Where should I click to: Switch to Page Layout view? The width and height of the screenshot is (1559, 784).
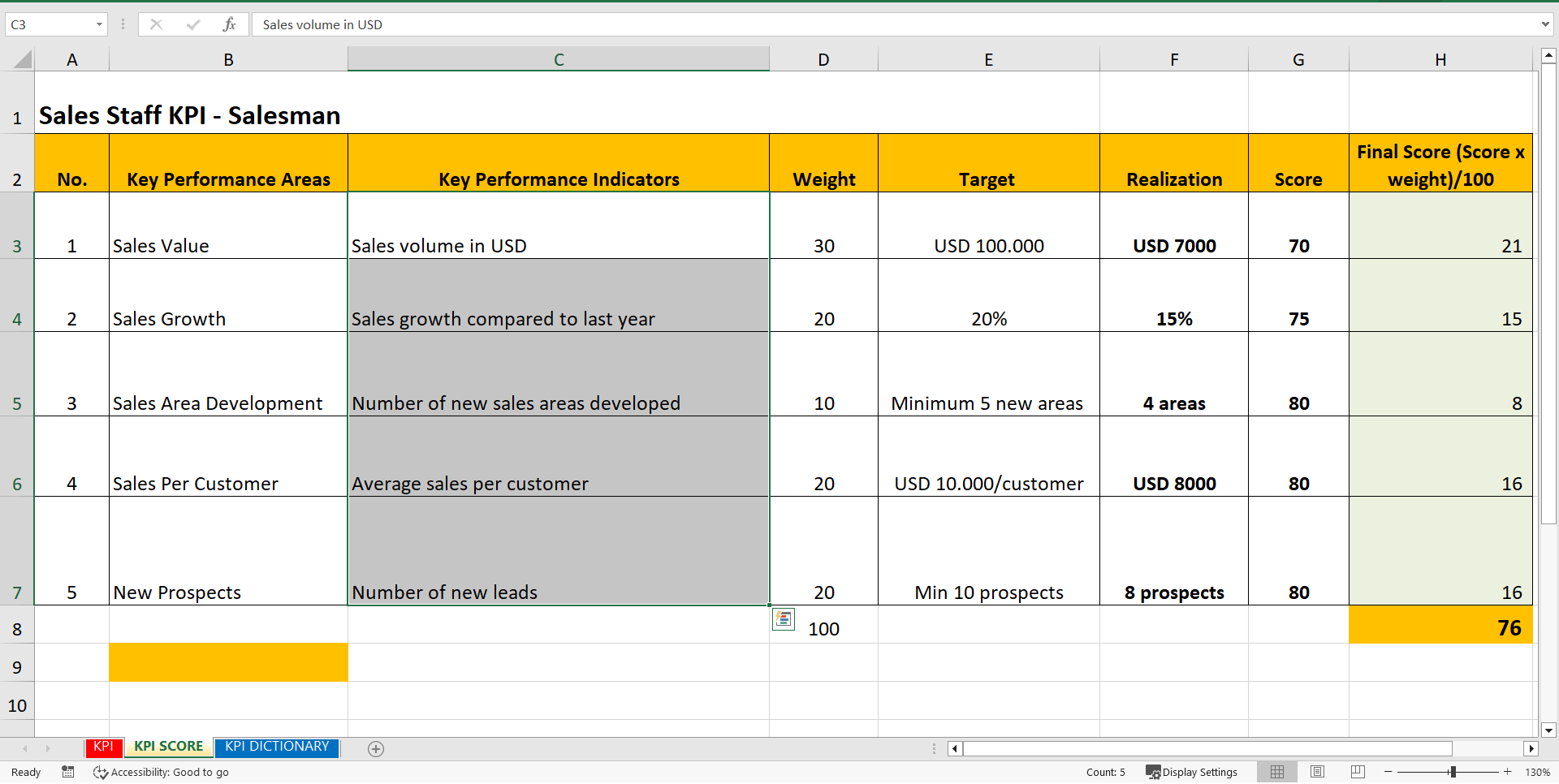(1317, 772)
